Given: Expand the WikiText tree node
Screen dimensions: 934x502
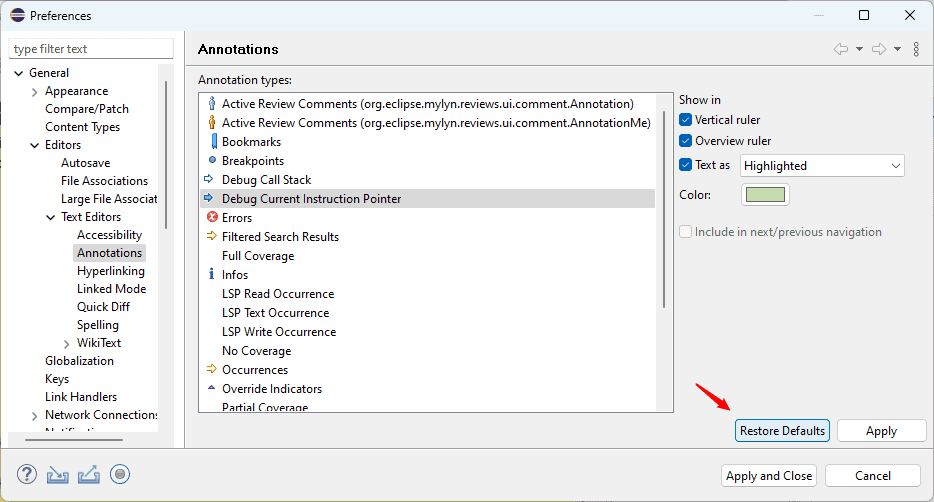Looking at the screenshot, I should click(x=66, y=343).
